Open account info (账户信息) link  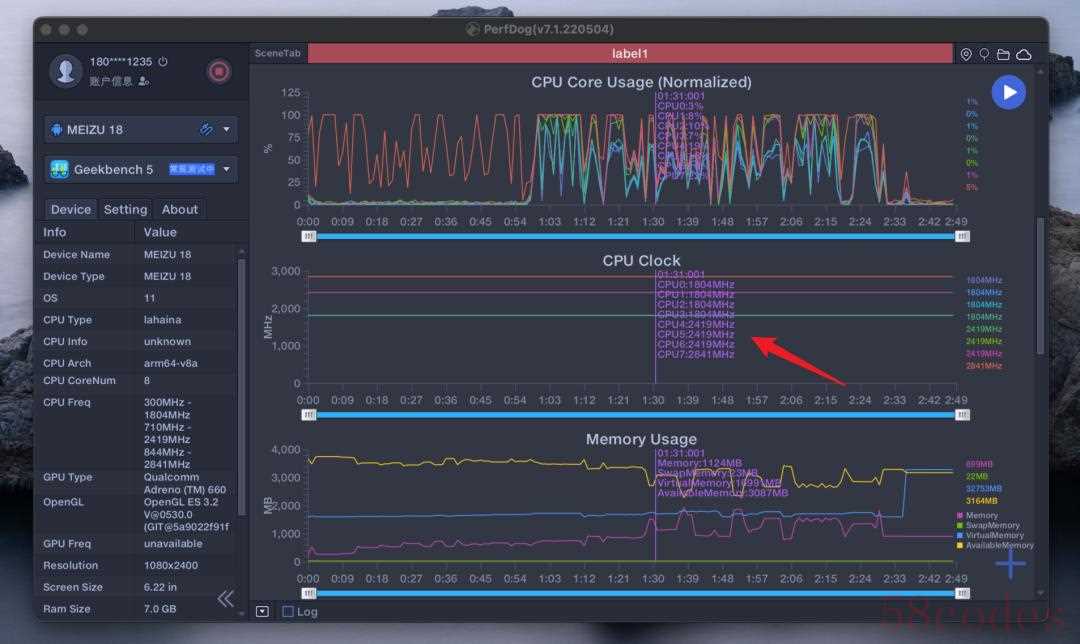119,81
